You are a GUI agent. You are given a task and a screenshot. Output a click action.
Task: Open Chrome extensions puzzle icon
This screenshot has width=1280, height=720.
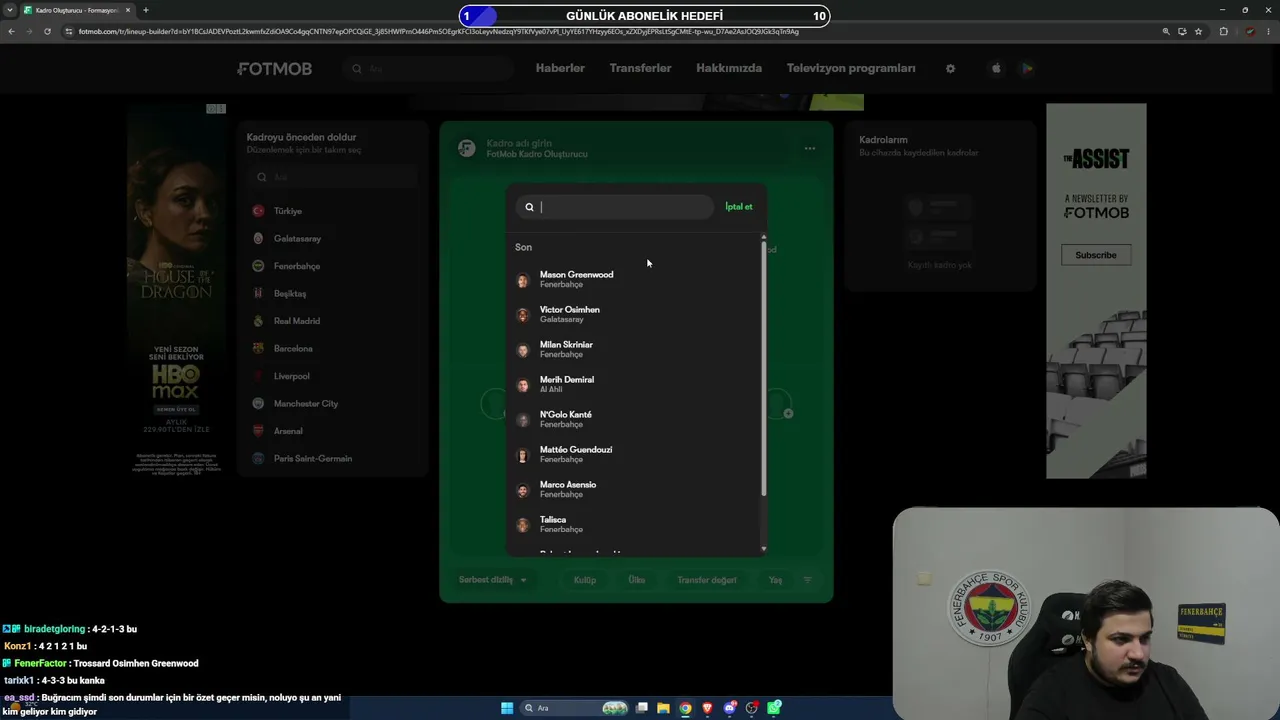click(x=1223, y=31)
